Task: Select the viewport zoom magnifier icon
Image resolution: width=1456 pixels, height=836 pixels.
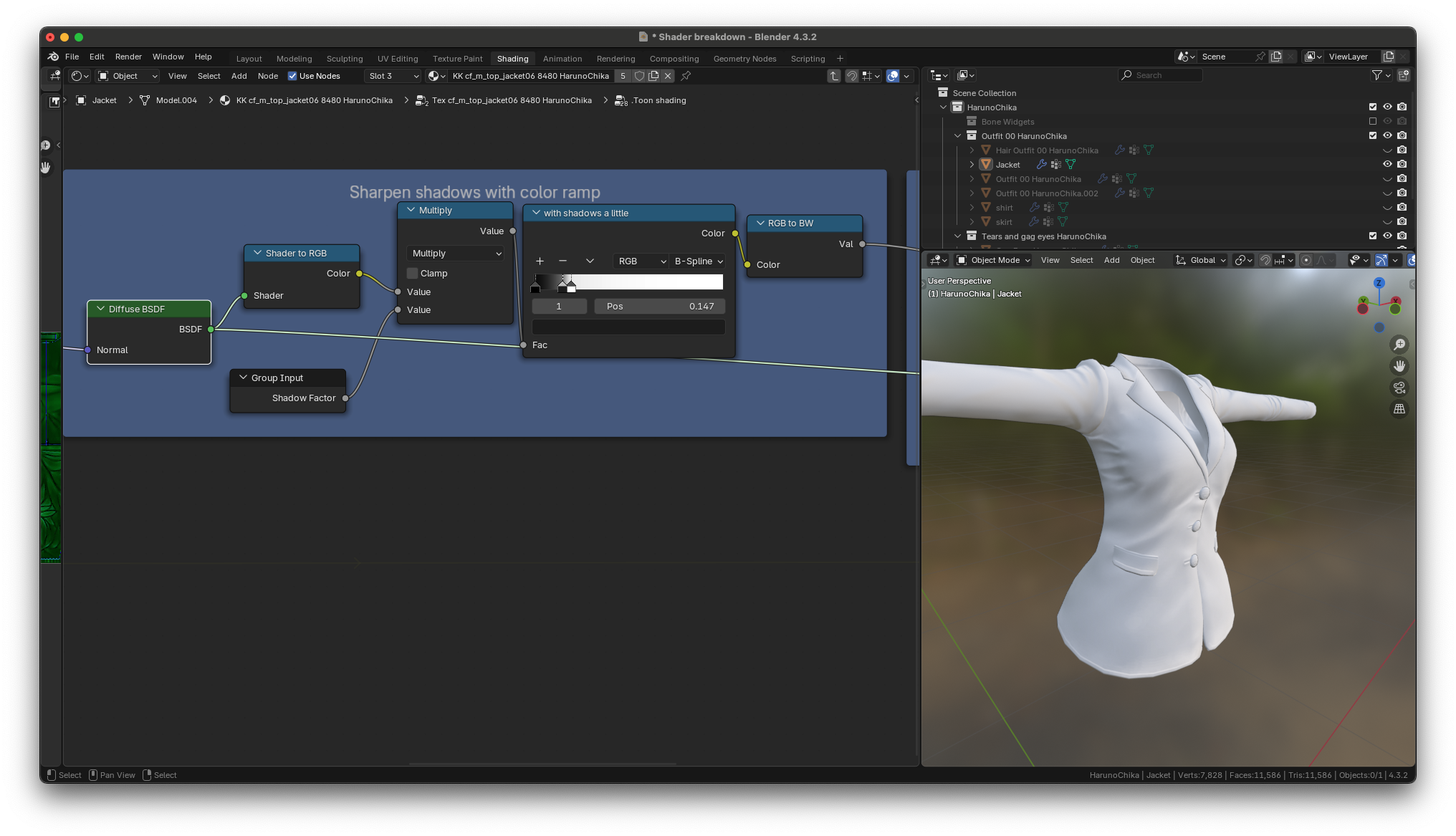Action: click(x=1399, y=345)
